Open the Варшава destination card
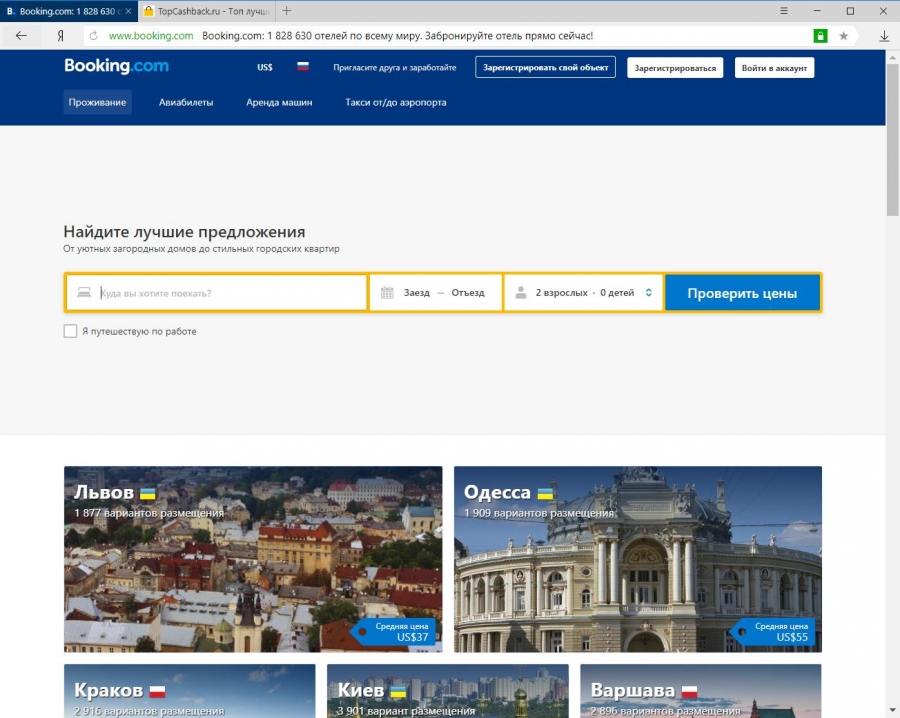900x718 pixels. [x=701, y=691]
